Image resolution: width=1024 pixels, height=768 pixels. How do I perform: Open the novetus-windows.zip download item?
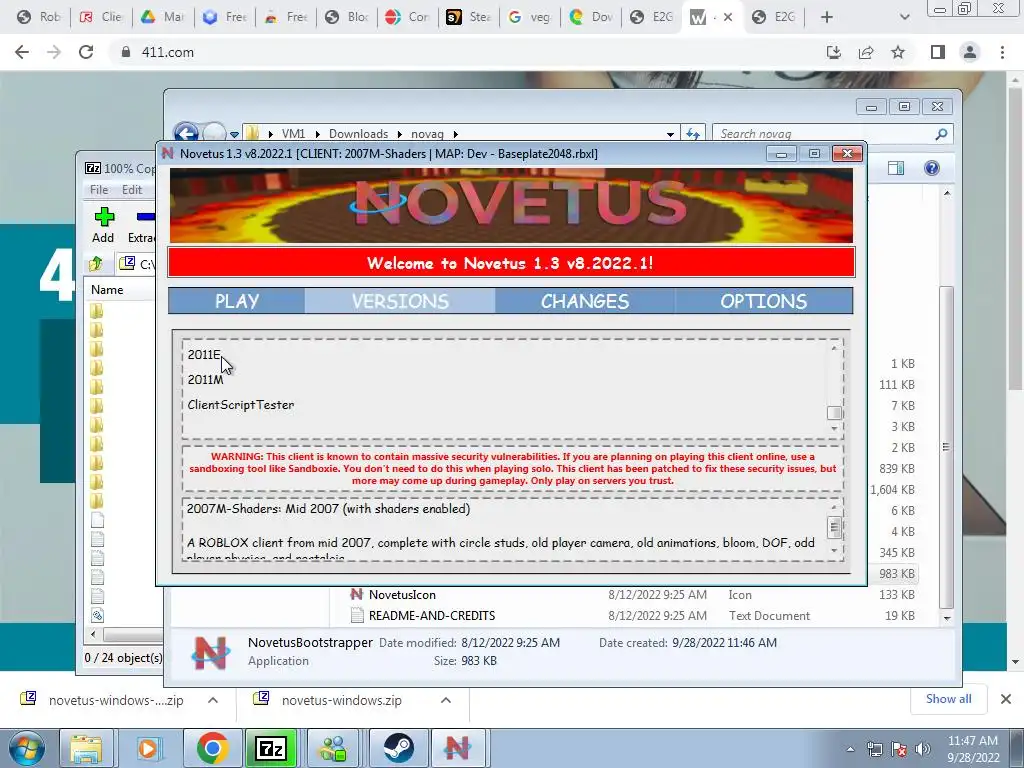pos(342,700)
